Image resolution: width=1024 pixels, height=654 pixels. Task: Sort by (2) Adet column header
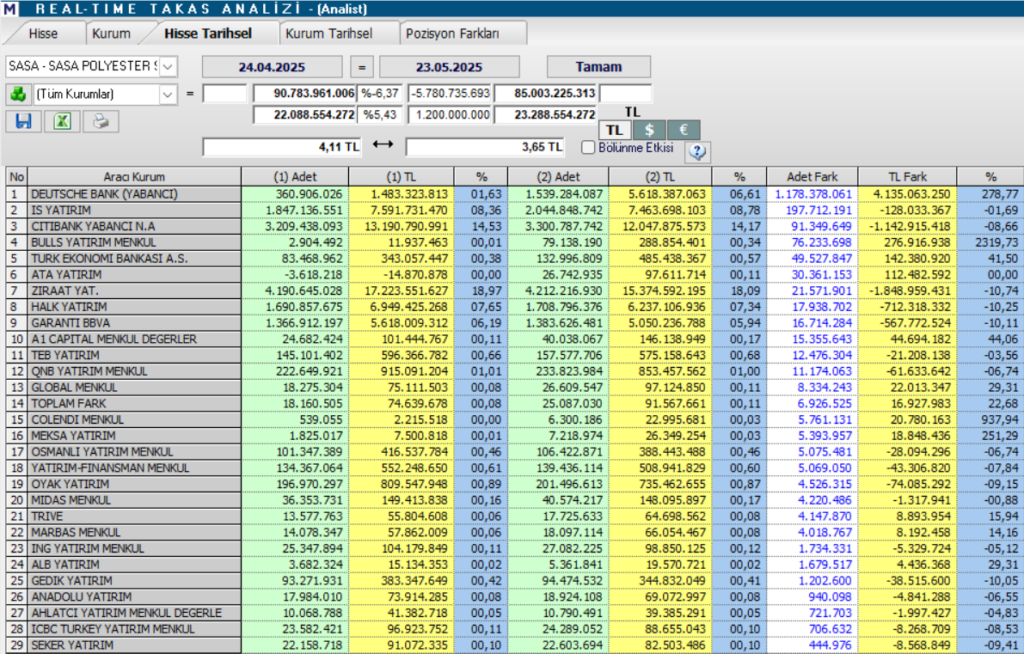point(558,176)
